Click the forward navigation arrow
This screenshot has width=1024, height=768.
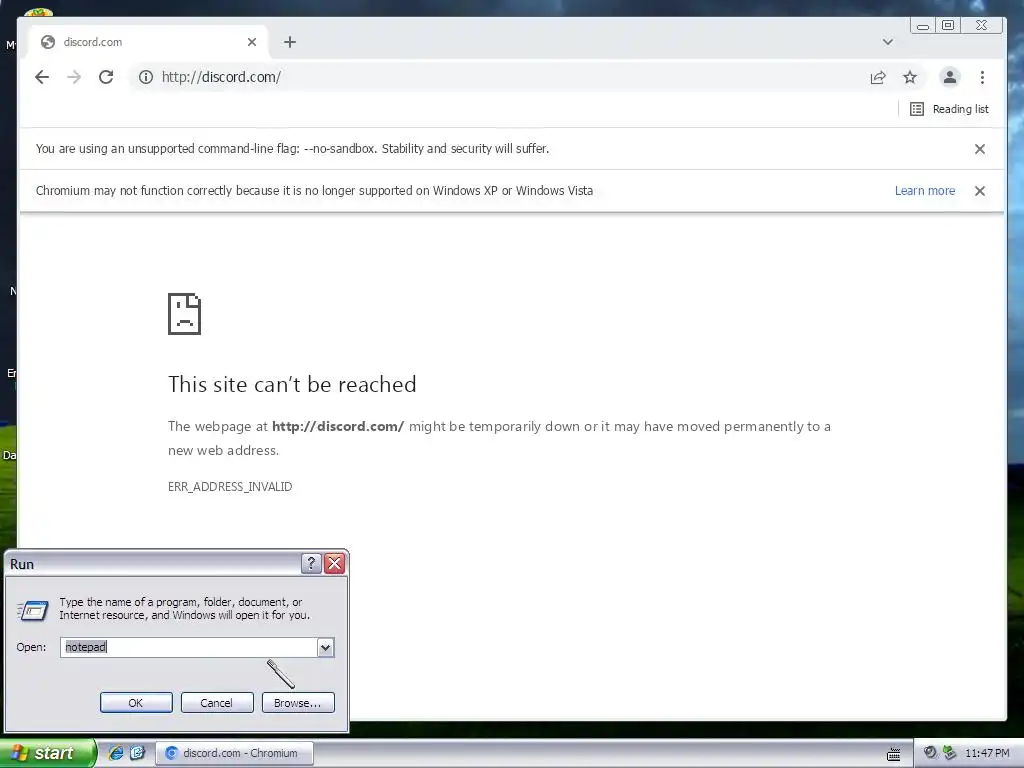point(74,77)
